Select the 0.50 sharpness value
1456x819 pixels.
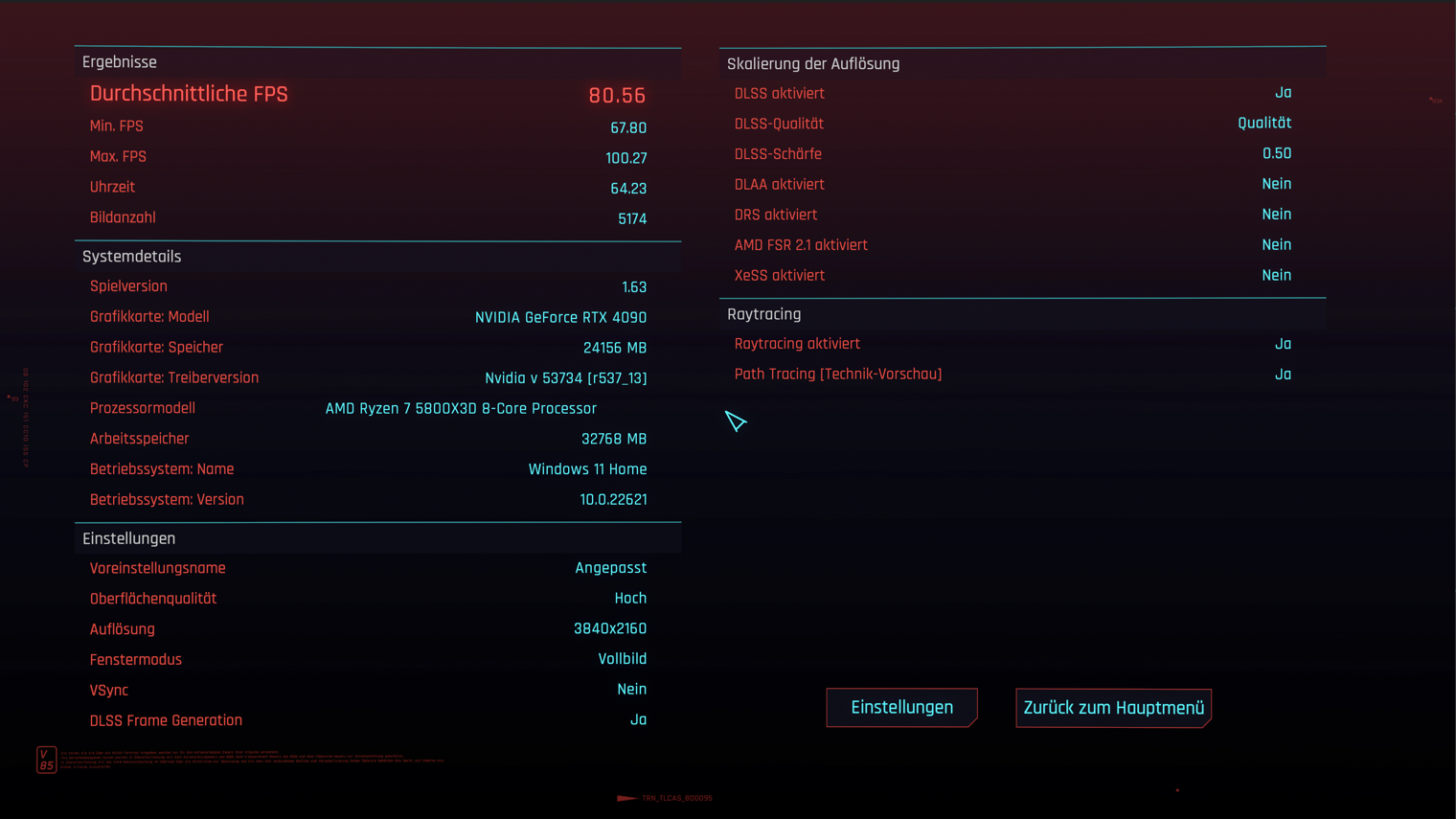coord(1277,154)
